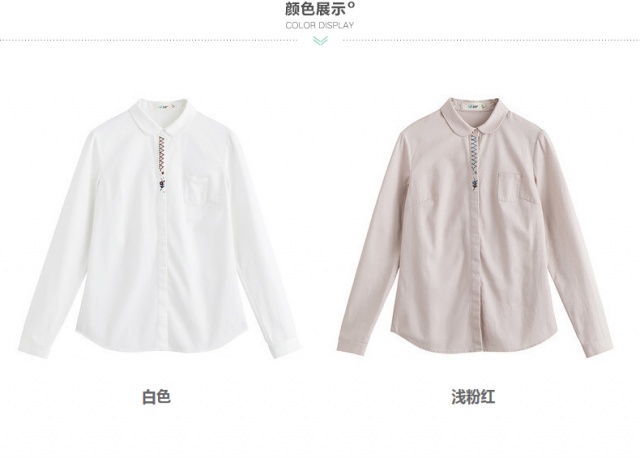Screen dimensions: 640x458
Task: Select the 浅粉红 color label
Action: tap(473, 397)
